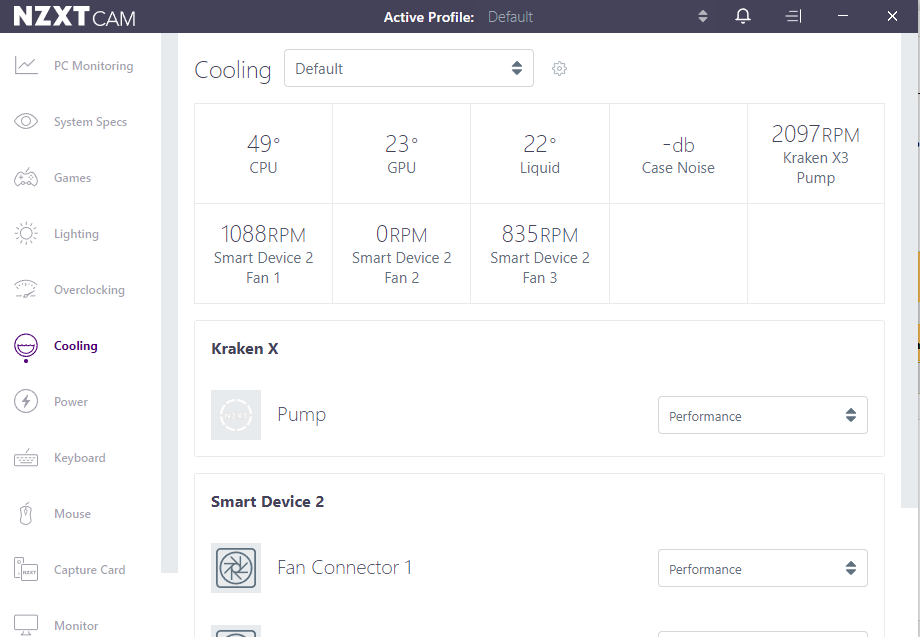The width and height of the screenshot is (920, 637).
Task: Click the Overclocking gauge icon
Action: (26, 289)
